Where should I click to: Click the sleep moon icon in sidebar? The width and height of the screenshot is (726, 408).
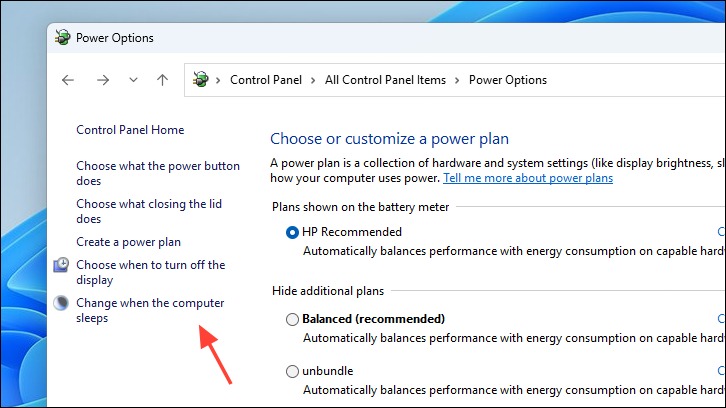[61, 303]
